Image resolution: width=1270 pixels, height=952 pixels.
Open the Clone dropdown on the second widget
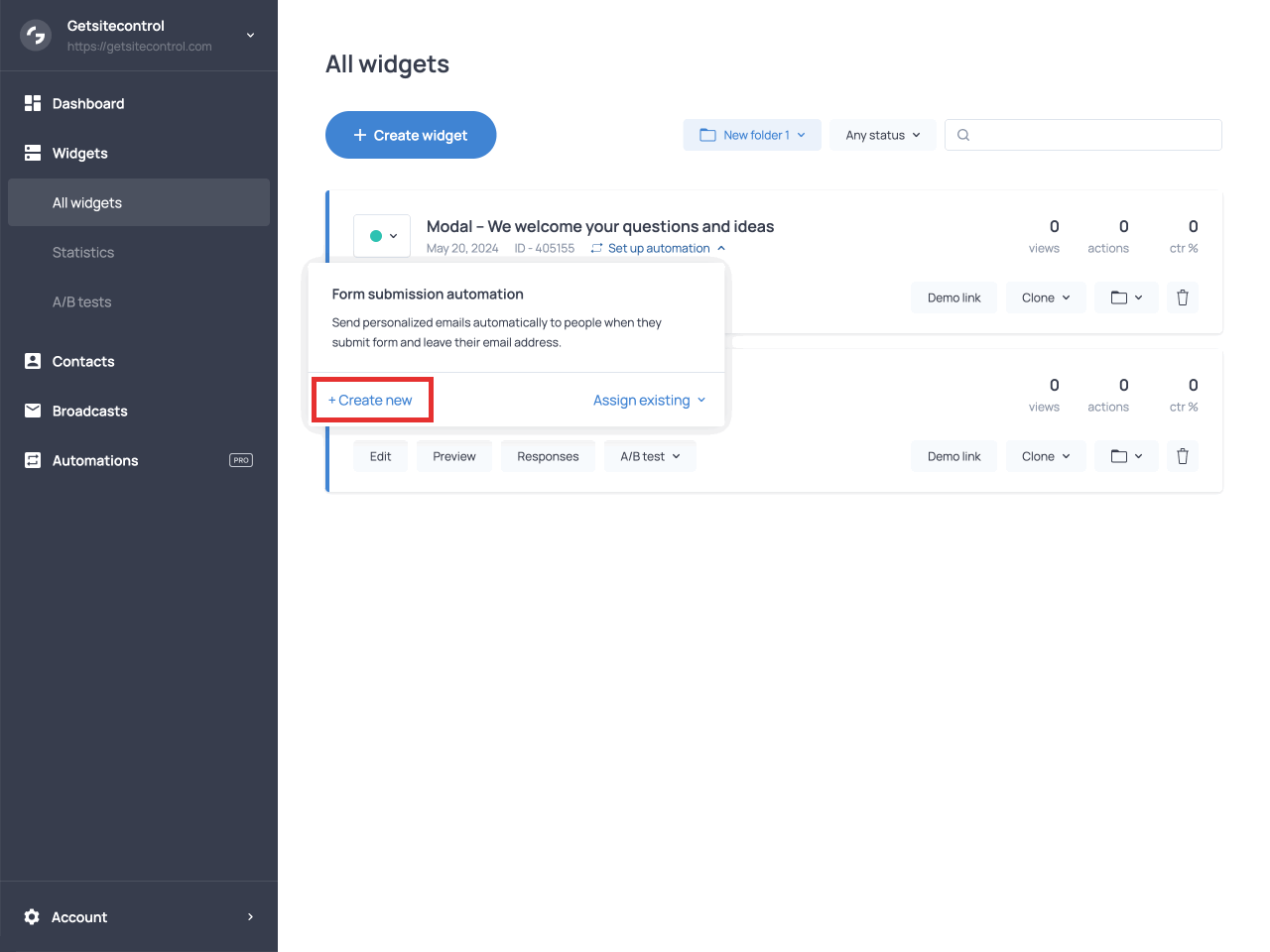(x=1046, y=455)
